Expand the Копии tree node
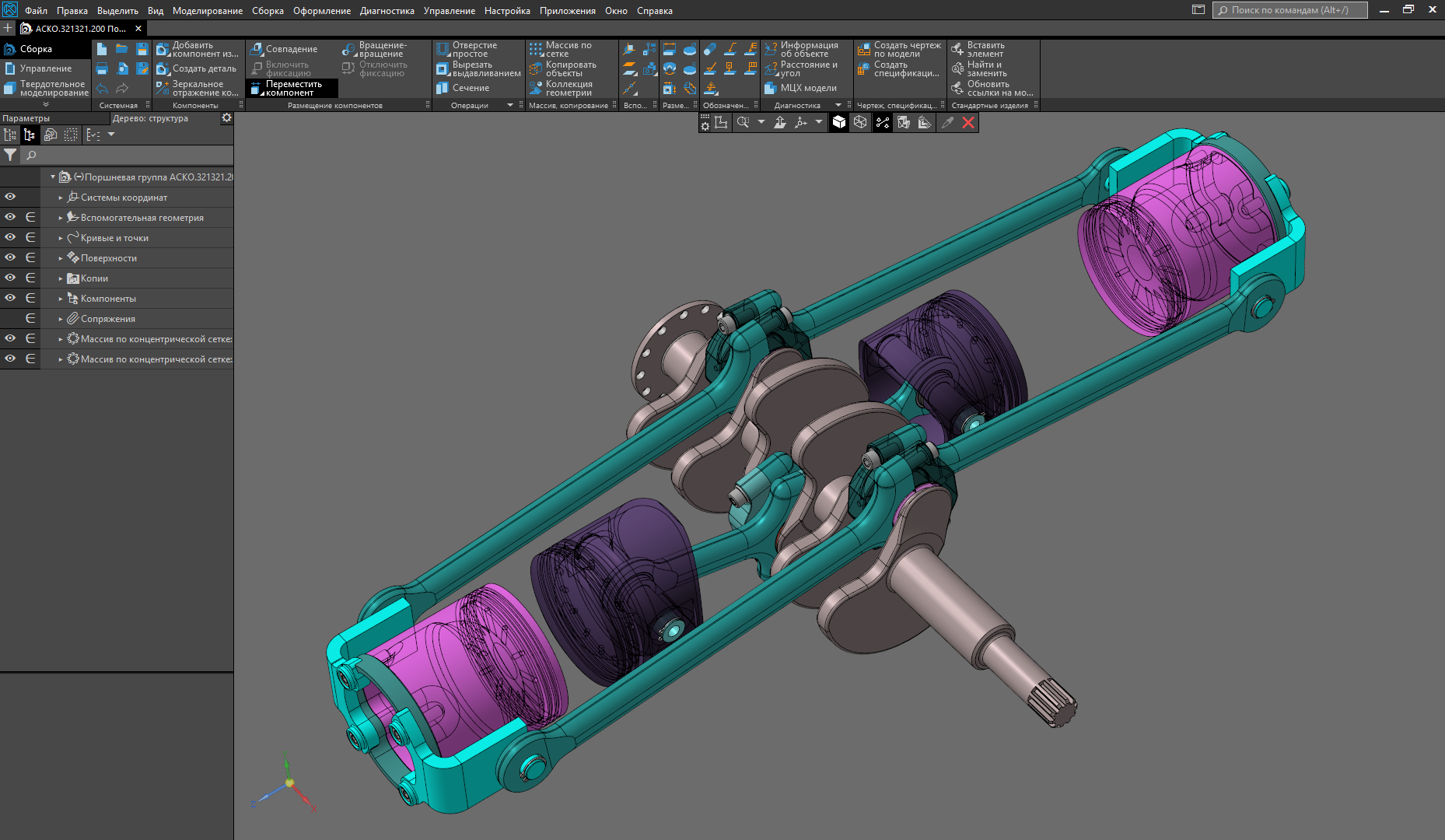The width and height of the screenshot is (1445, 840). 61,278
